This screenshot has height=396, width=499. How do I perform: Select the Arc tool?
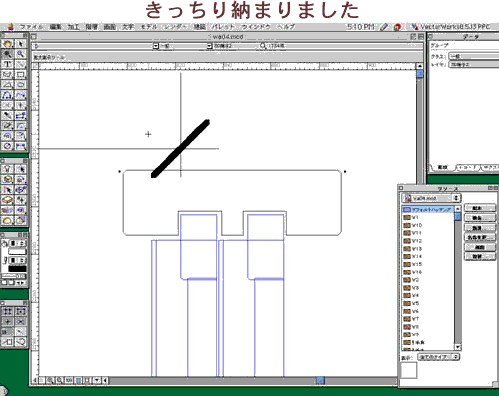(x=8, y=85)
